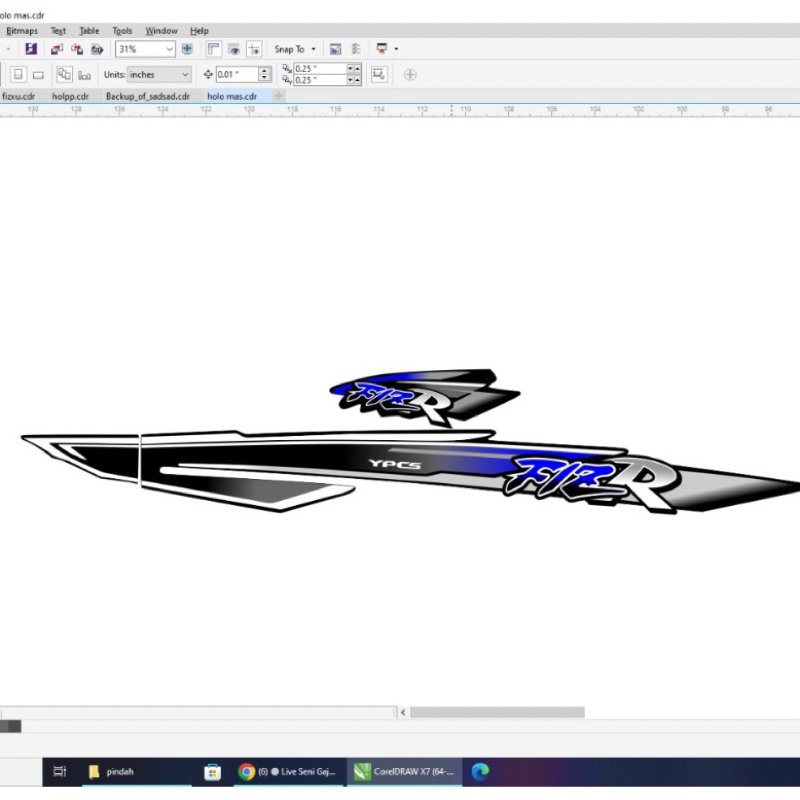Open the Help menu
This screenshot has height=800, width=800.
click(199, 31)
